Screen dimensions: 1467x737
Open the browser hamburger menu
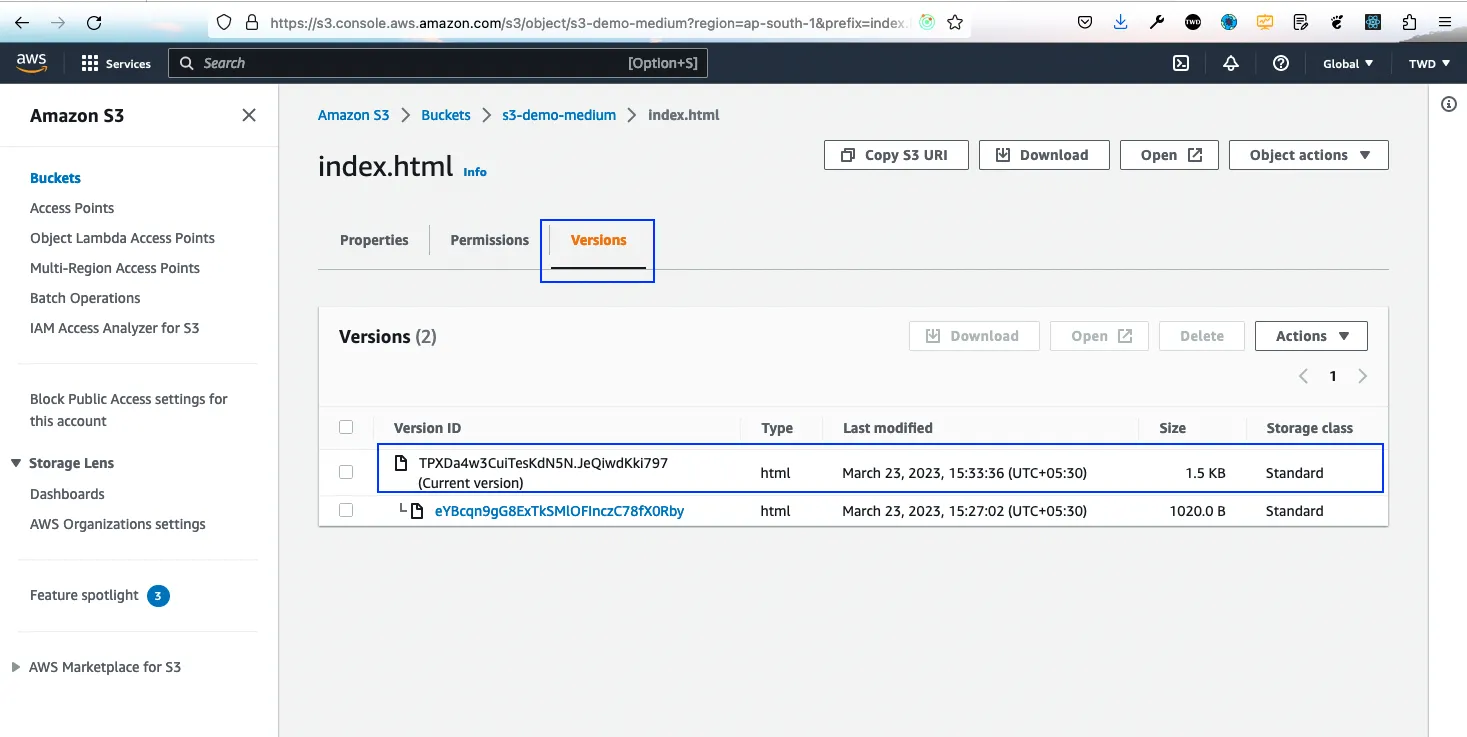1444,22
